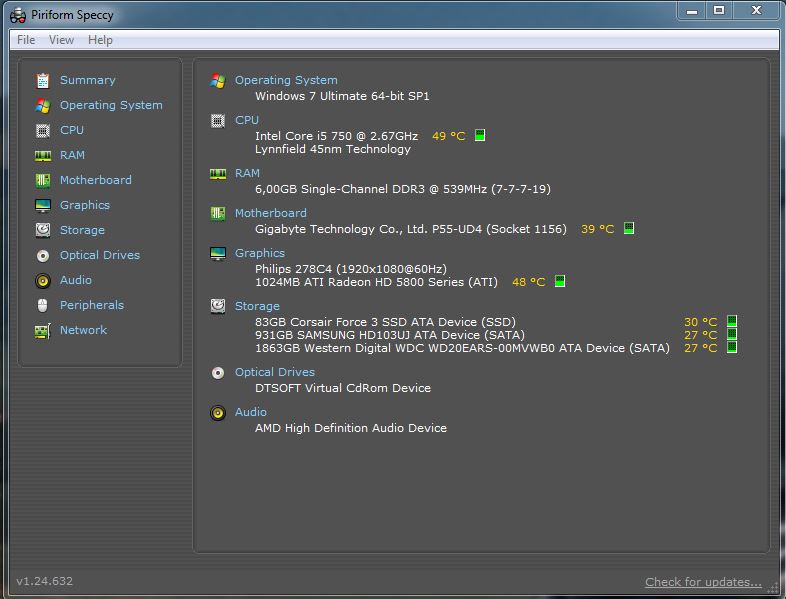The height and width of the screenshot is (599, 786).
Task: Click the motherboard temperature value 39 °C
Action: tap(598, 230)
